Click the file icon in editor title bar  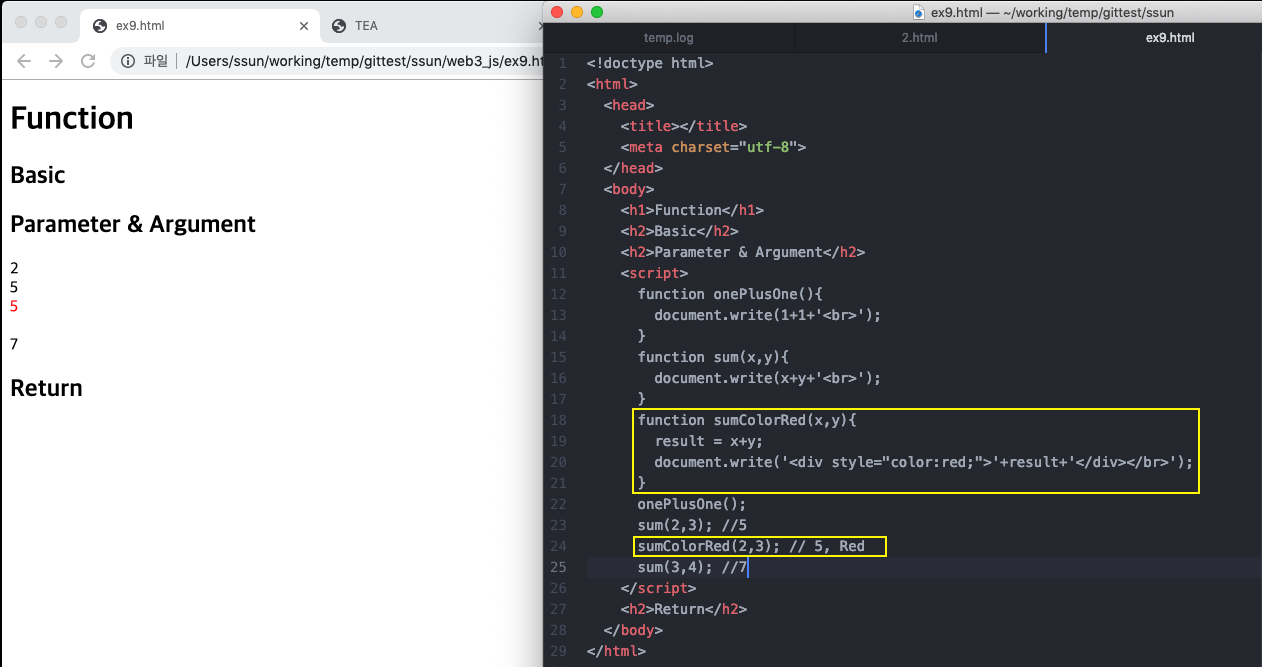(x=918, y=12)
